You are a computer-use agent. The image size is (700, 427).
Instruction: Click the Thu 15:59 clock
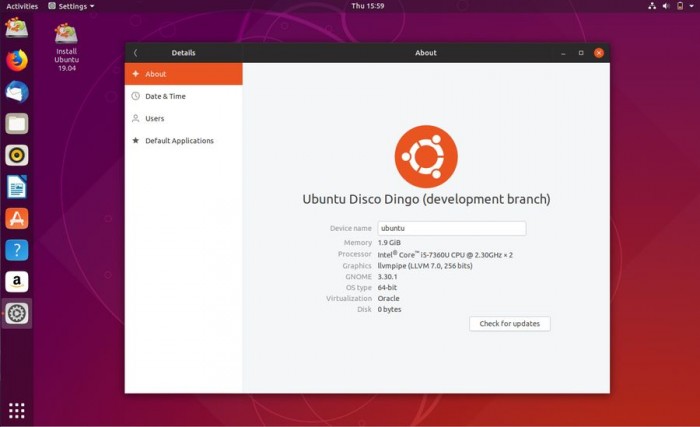[x=367, y=6]
